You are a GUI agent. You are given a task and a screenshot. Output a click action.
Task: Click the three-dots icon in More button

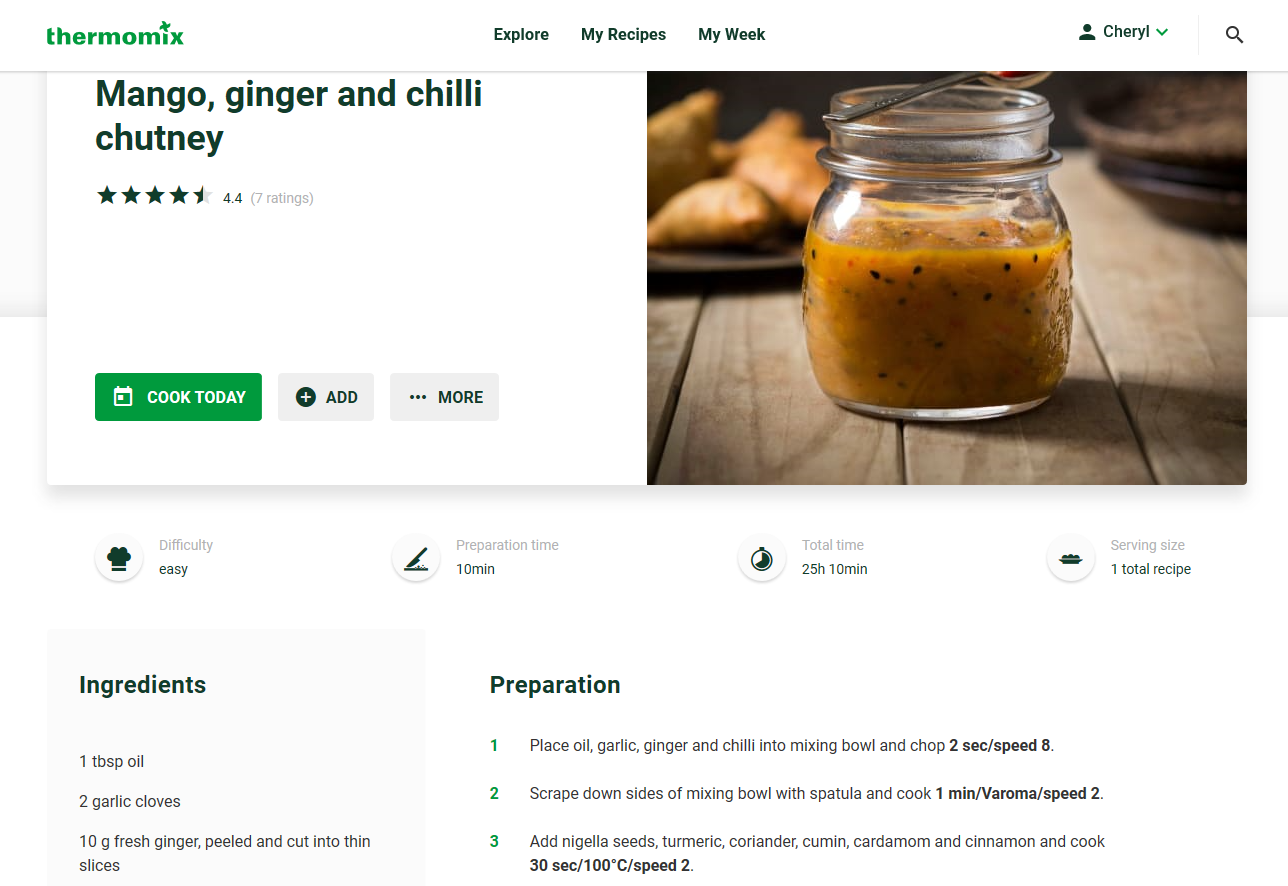(418, 397)
